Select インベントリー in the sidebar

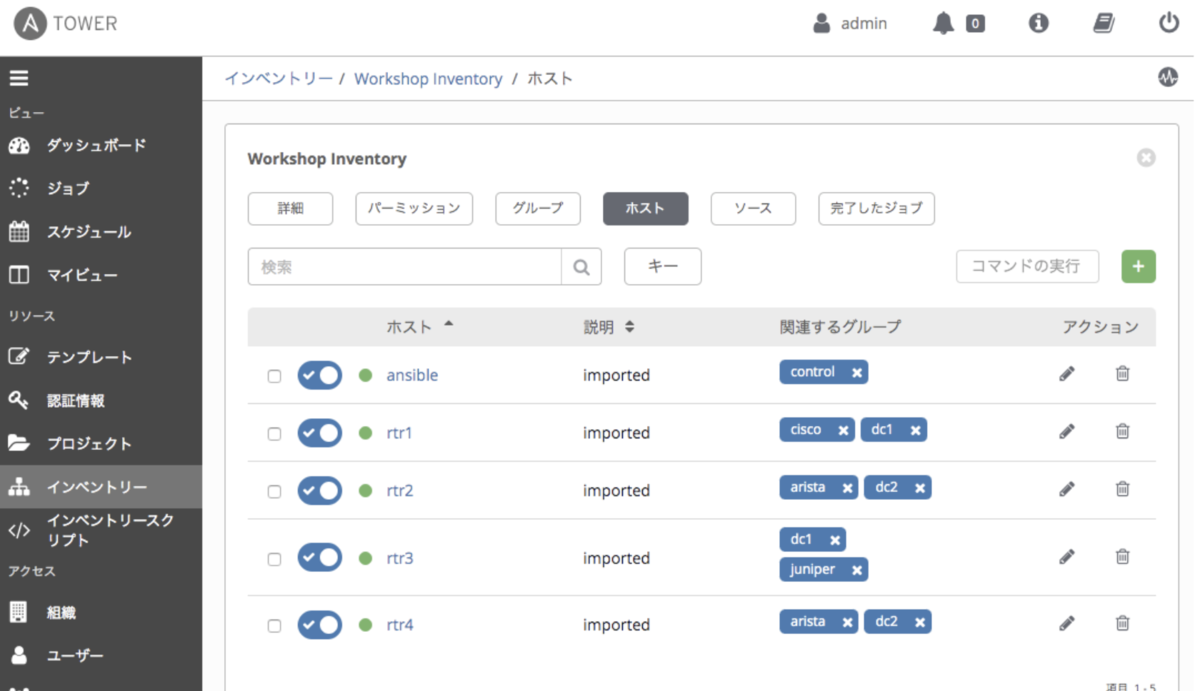click(101, 487)
